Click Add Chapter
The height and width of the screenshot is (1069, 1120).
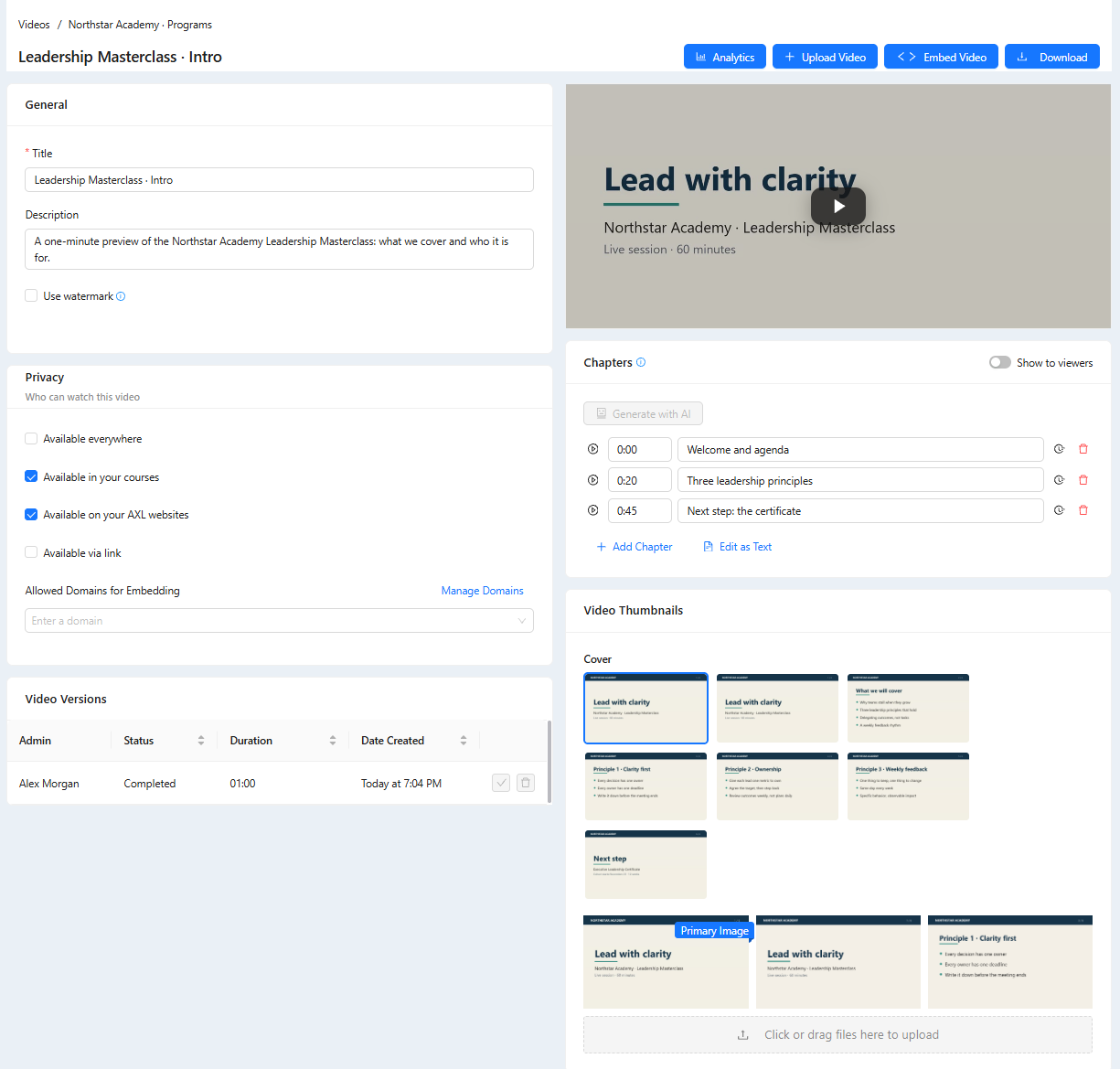coord(634,546)
